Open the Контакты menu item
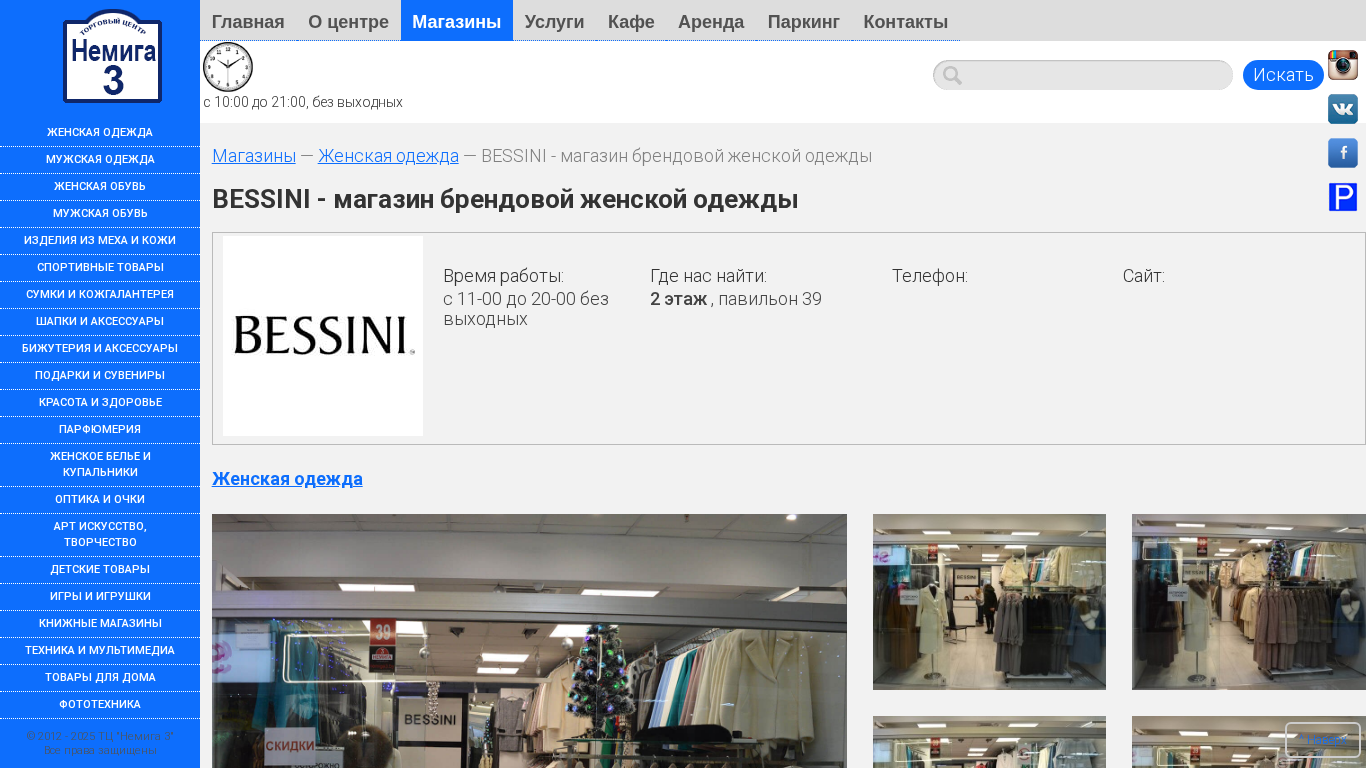The height and width of the screenshot is (768, 1366). [x=905, y=21]
